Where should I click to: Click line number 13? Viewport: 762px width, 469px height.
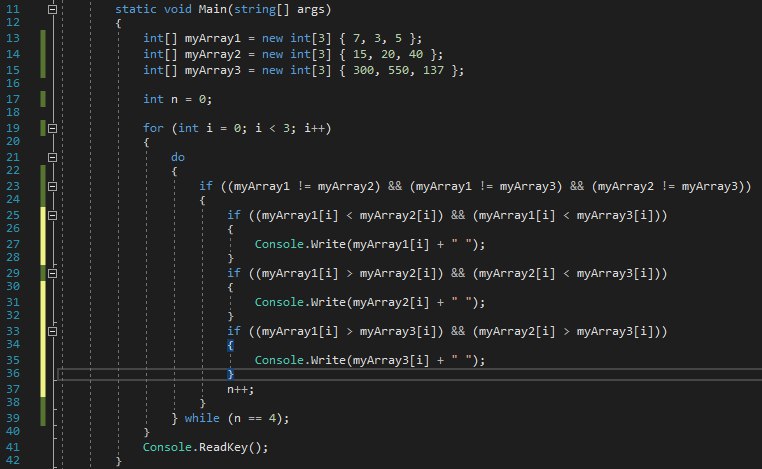click(x=13, y=38)
